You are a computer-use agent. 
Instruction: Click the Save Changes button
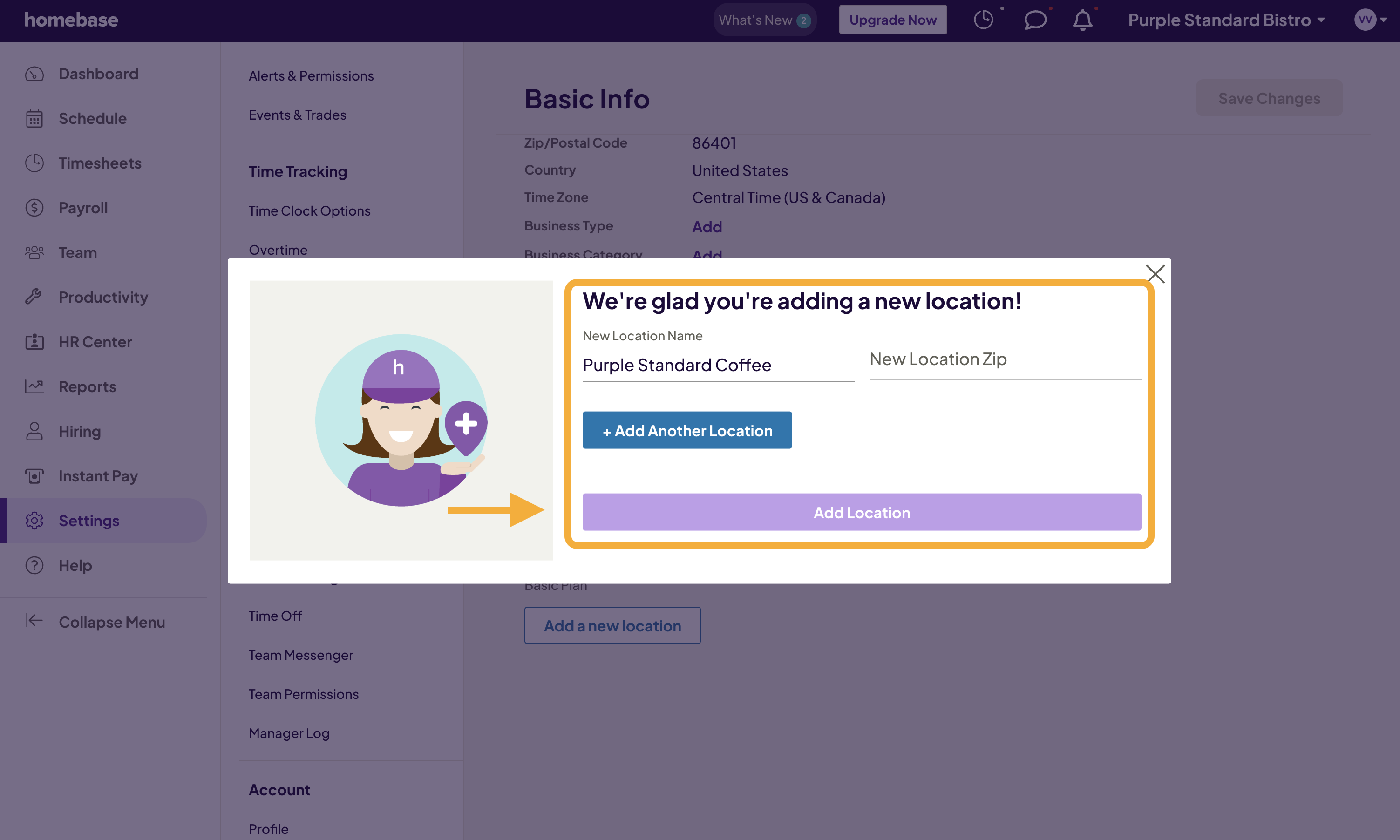coord(1269,98)
